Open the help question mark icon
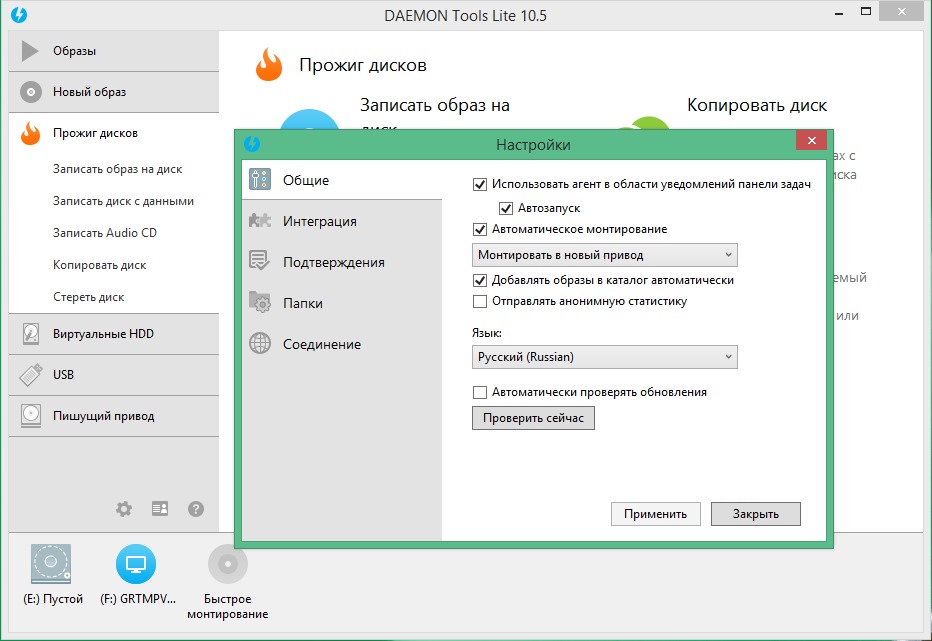 pos(196,509)
